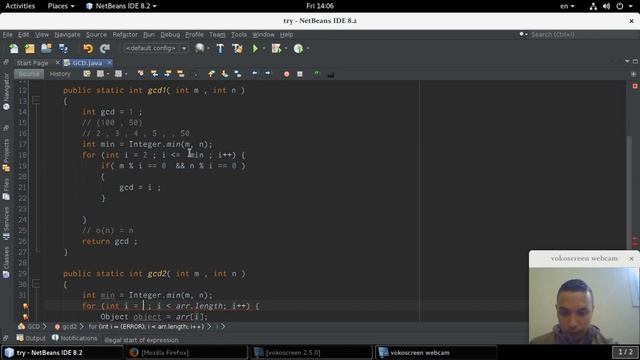Open the globe browser dropdown arrow

pyautogui.click(x=208, y=49)
